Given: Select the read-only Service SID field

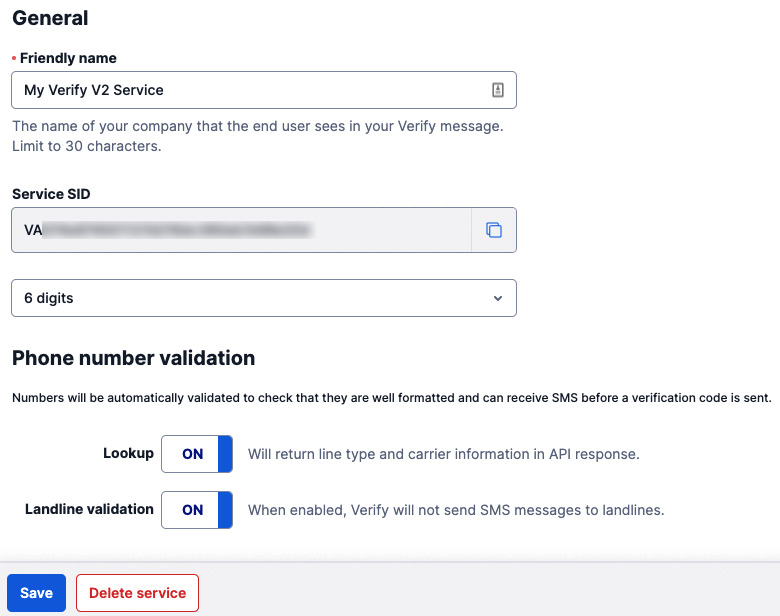Looking at the screenshot, I should (241, 230).
